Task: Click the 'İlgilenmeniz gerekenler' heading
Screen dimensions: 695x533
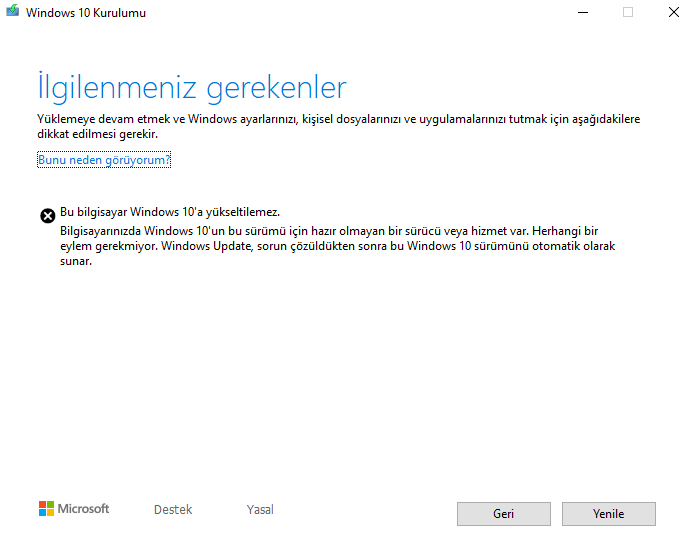Action: point(191,87)
